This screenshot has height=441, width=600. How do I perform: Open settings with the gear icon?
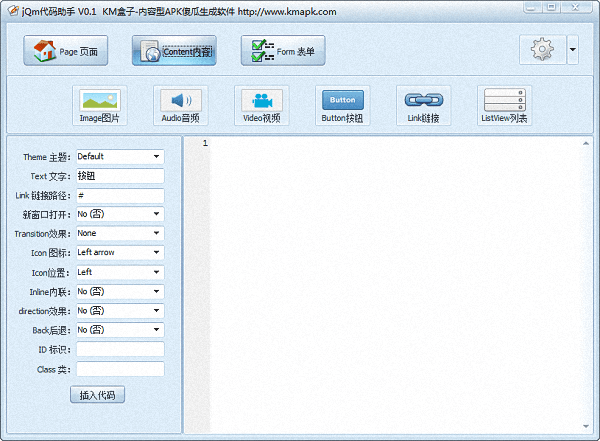[x=542, y=50]
